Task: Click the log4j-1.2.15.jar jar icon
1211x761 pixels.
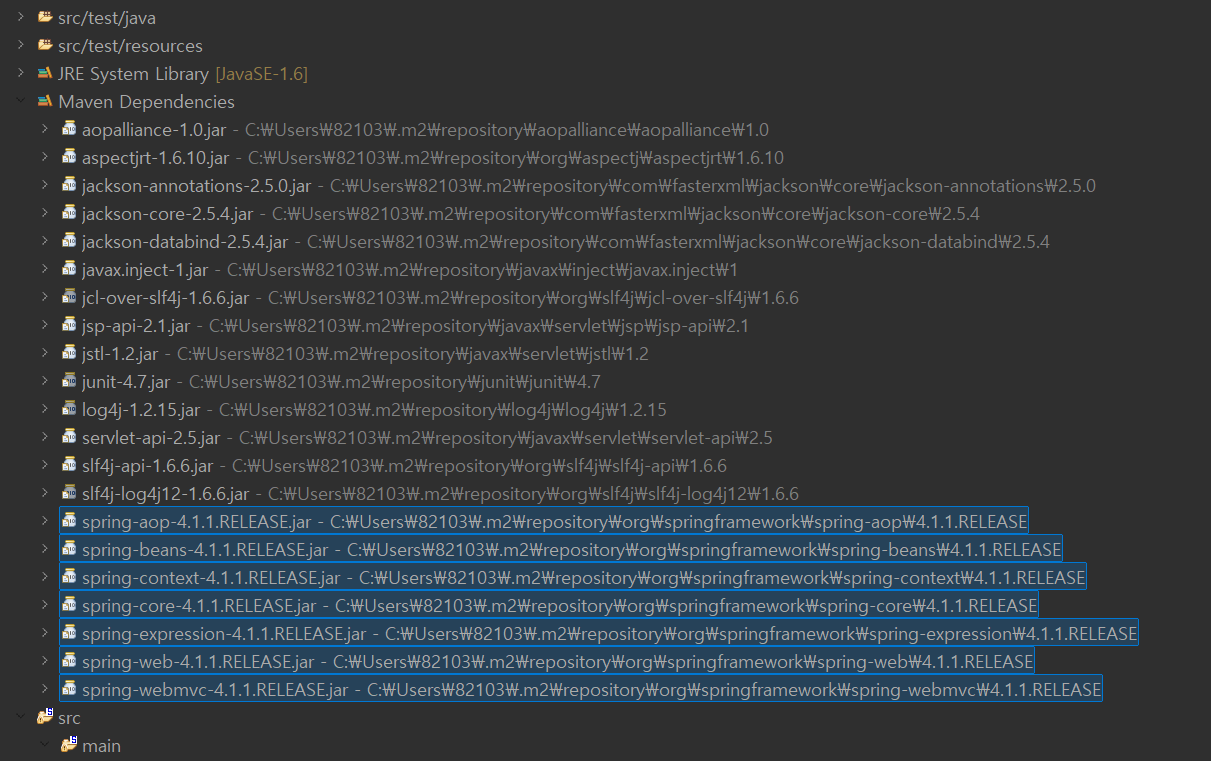Action: click(x=69, y=409)
